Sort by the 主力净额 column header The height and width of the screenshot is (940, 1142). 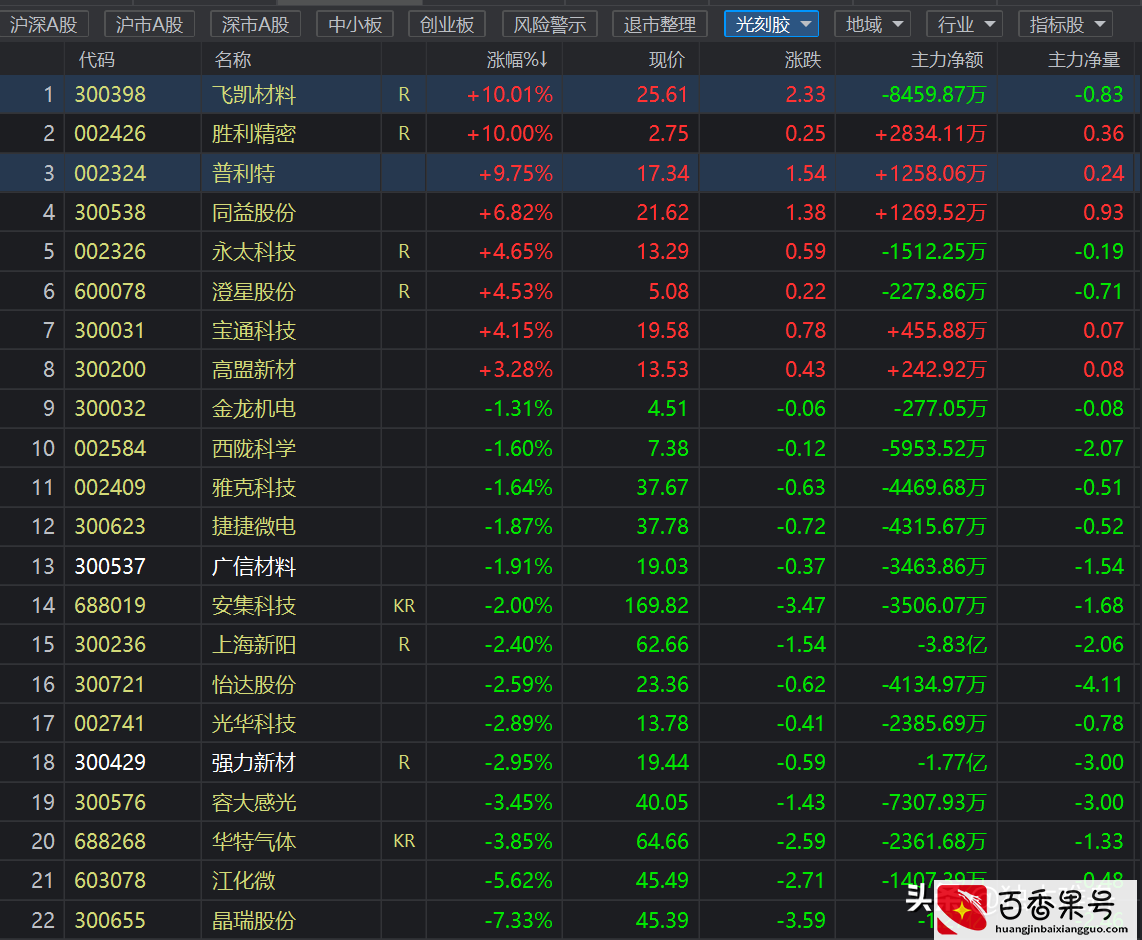tap(947, 59)
